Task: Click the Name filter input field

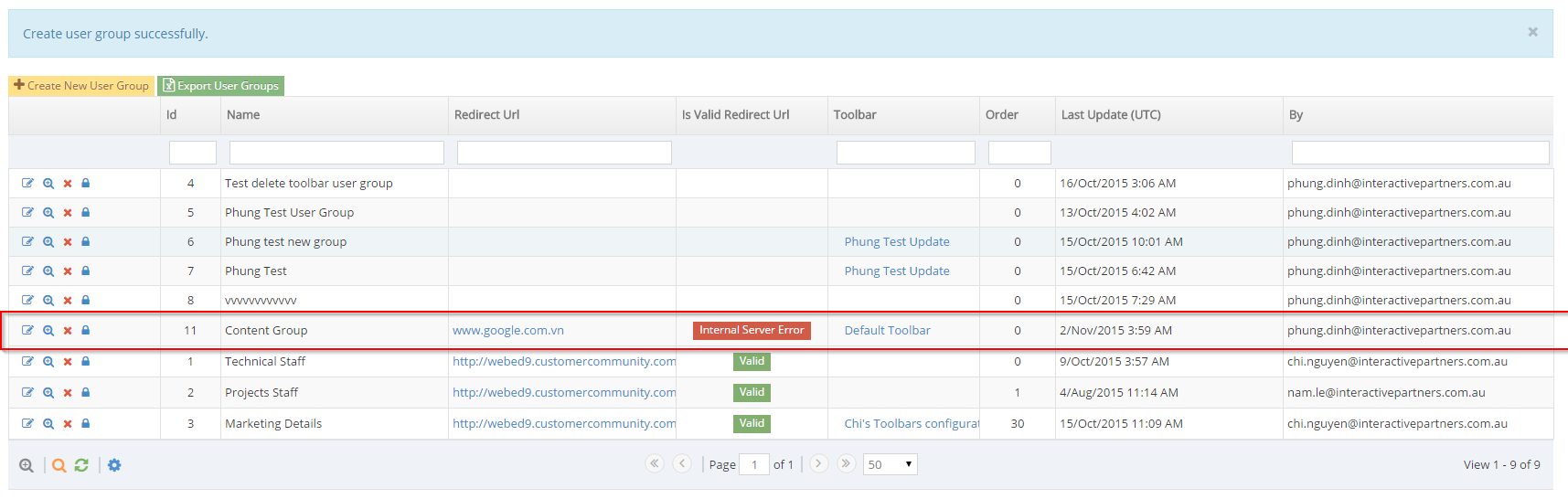Action: [336, 153]
